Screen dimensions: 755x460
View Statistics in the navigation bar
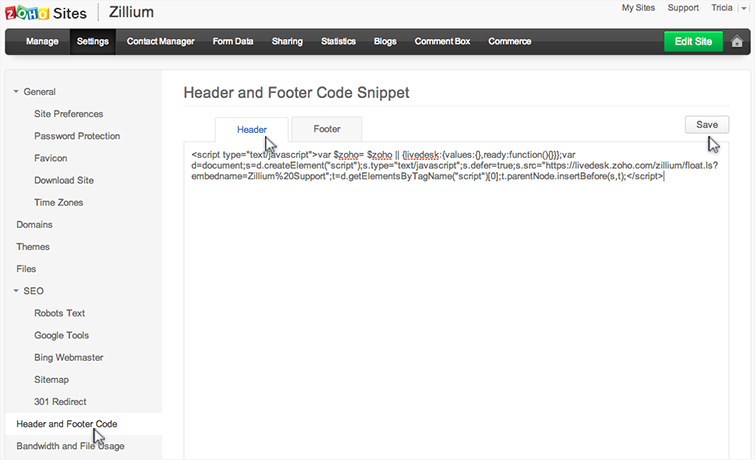(x=338, y=41)
